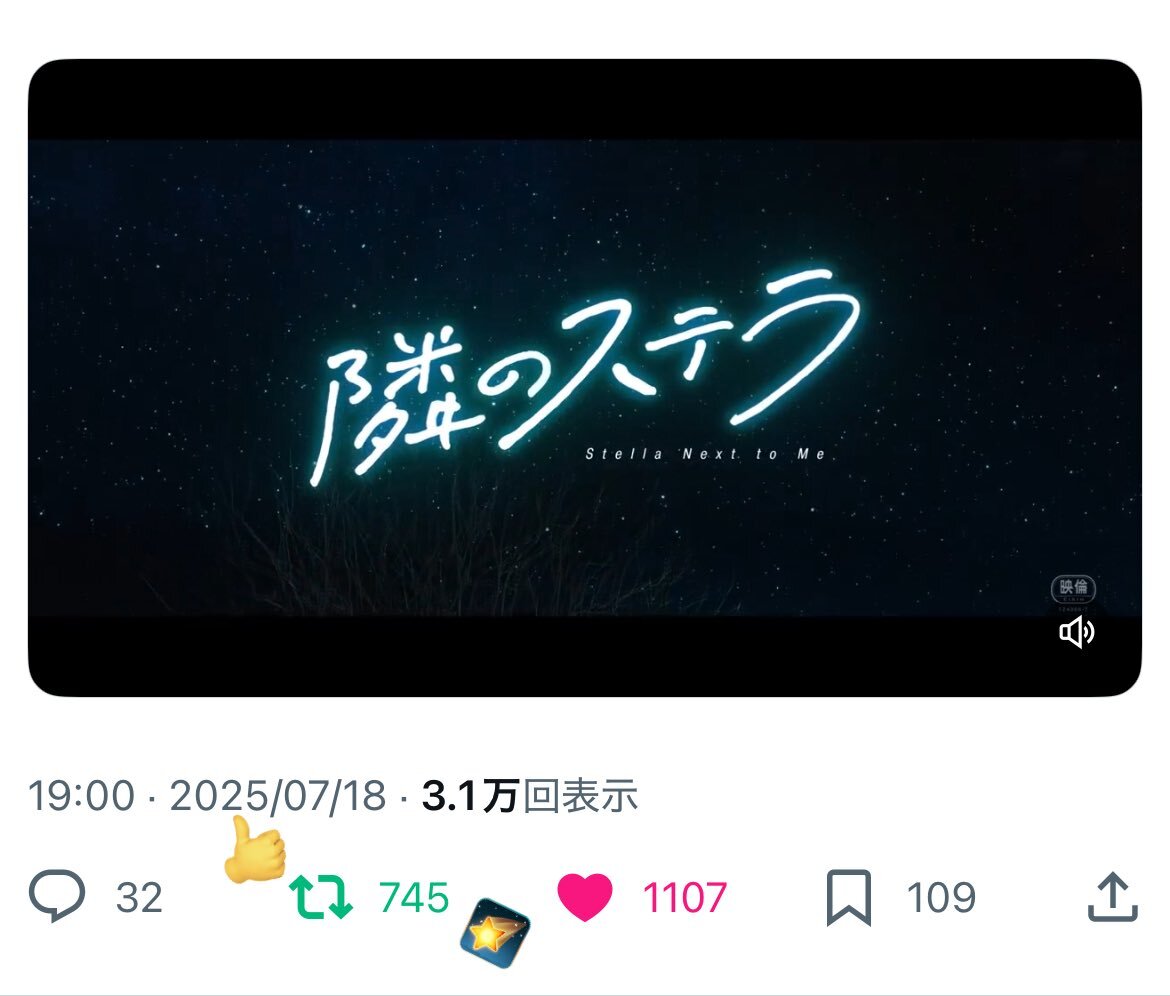
Task: Click the like count 1107
Action: (685, 898)
